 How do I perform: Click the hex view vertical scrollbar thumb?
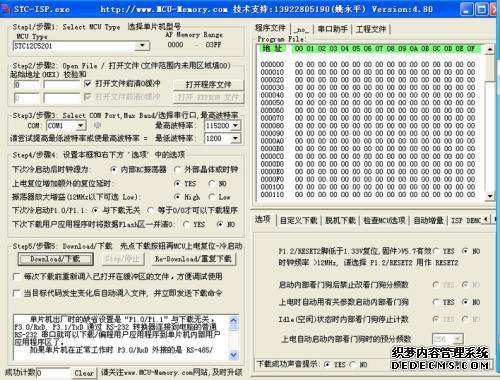[x=489, y=68]
